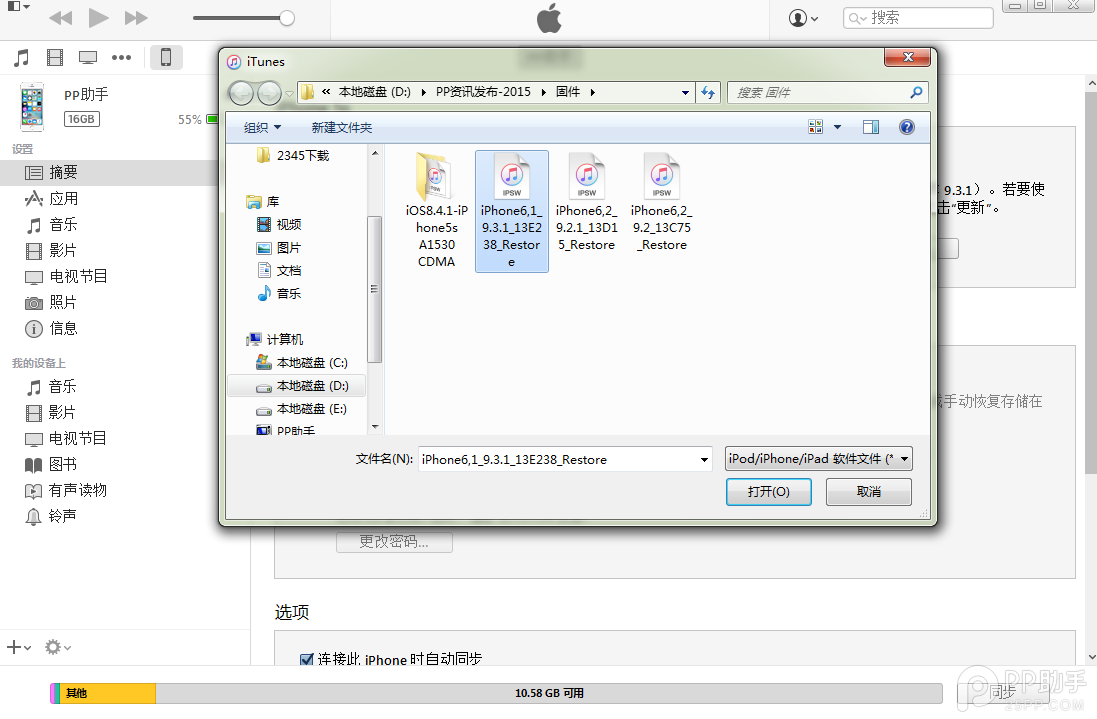Open the settings gear icon at bottom left
Image resolution: width=1097 pixels, height=719 pixels.
coord(51,647)
